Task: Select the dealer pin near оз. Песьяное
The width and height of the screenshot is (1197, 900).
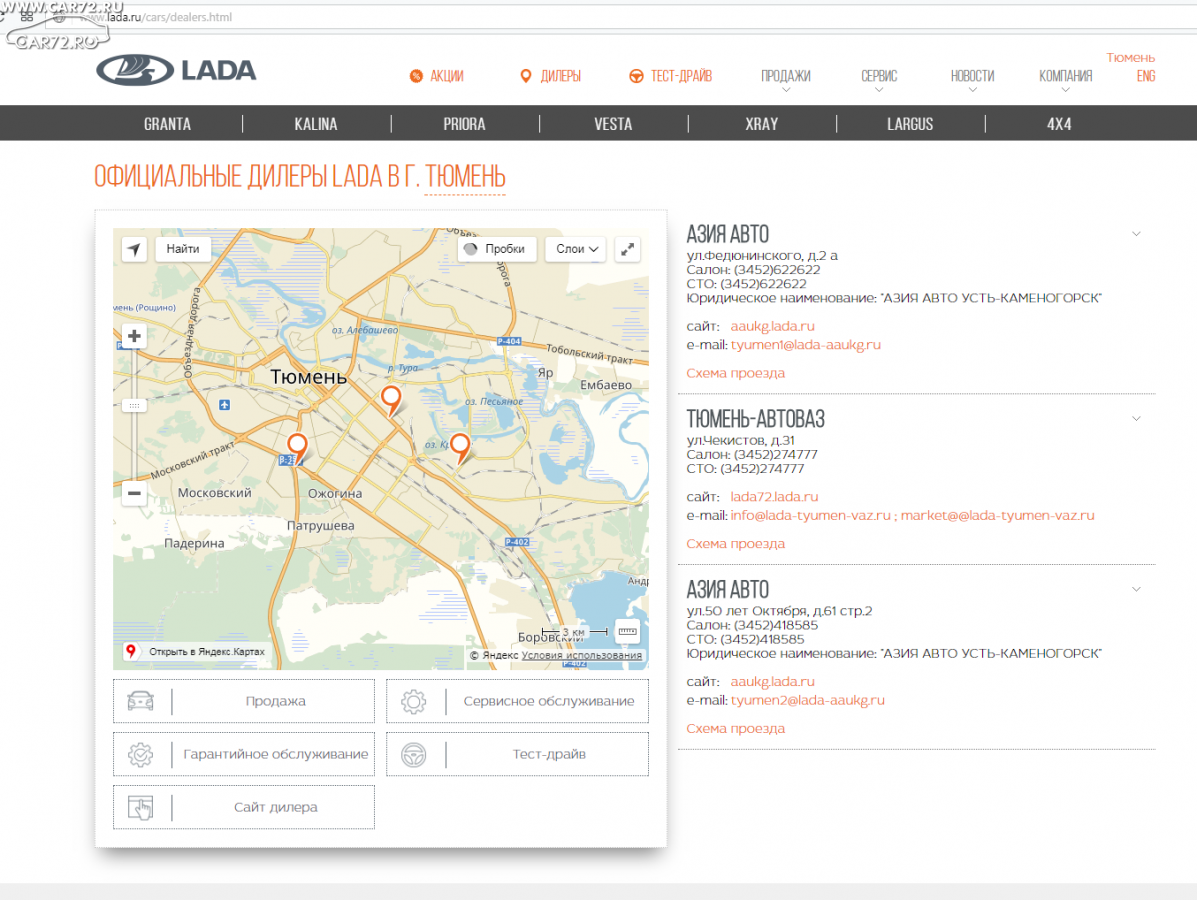Action: coord(460,448)
